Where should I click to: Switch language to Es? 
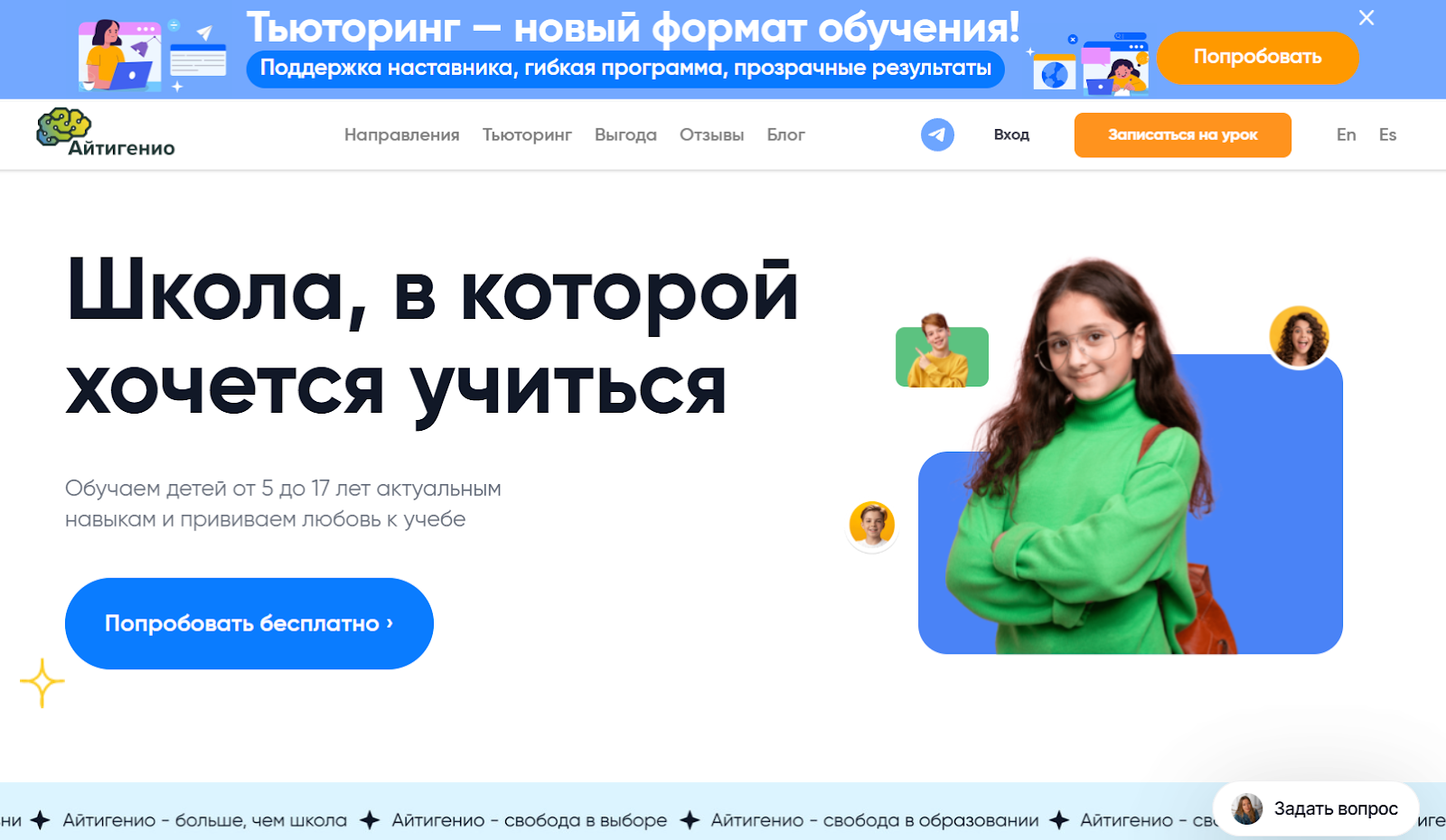click(x=1387, y=135)
